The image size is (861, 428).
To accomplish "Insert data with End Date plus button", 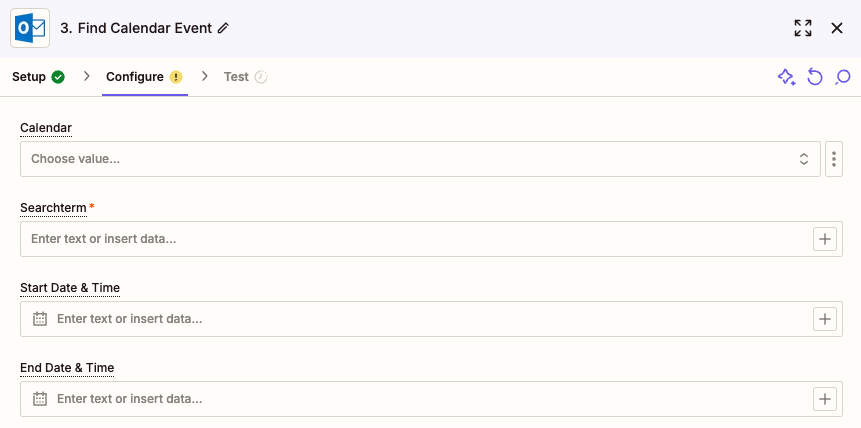I will tap(825, 399).
